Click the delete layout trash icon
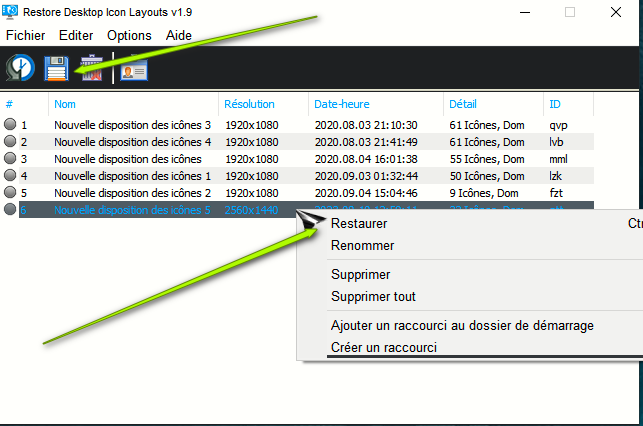 [x=92, y=69]
